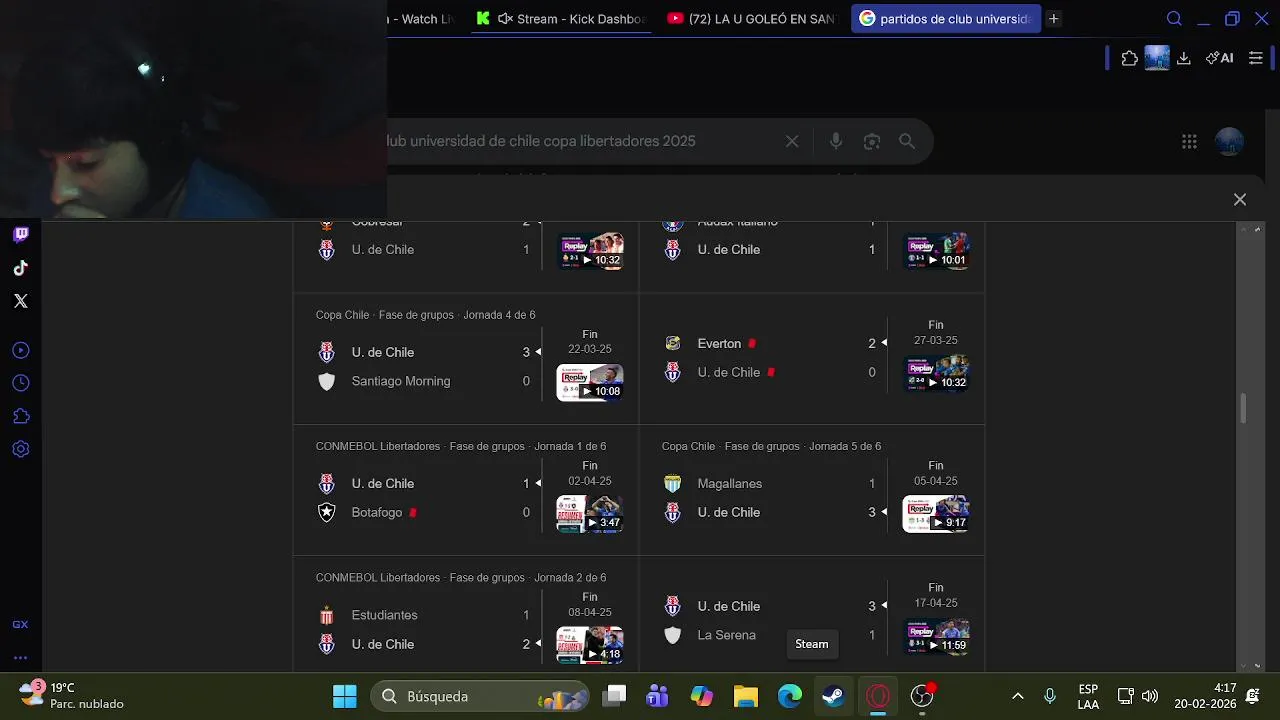Click CONMEBOL Libertadores Jornada 1 de 6 header
1280x720 pixels.
(461, 446)
